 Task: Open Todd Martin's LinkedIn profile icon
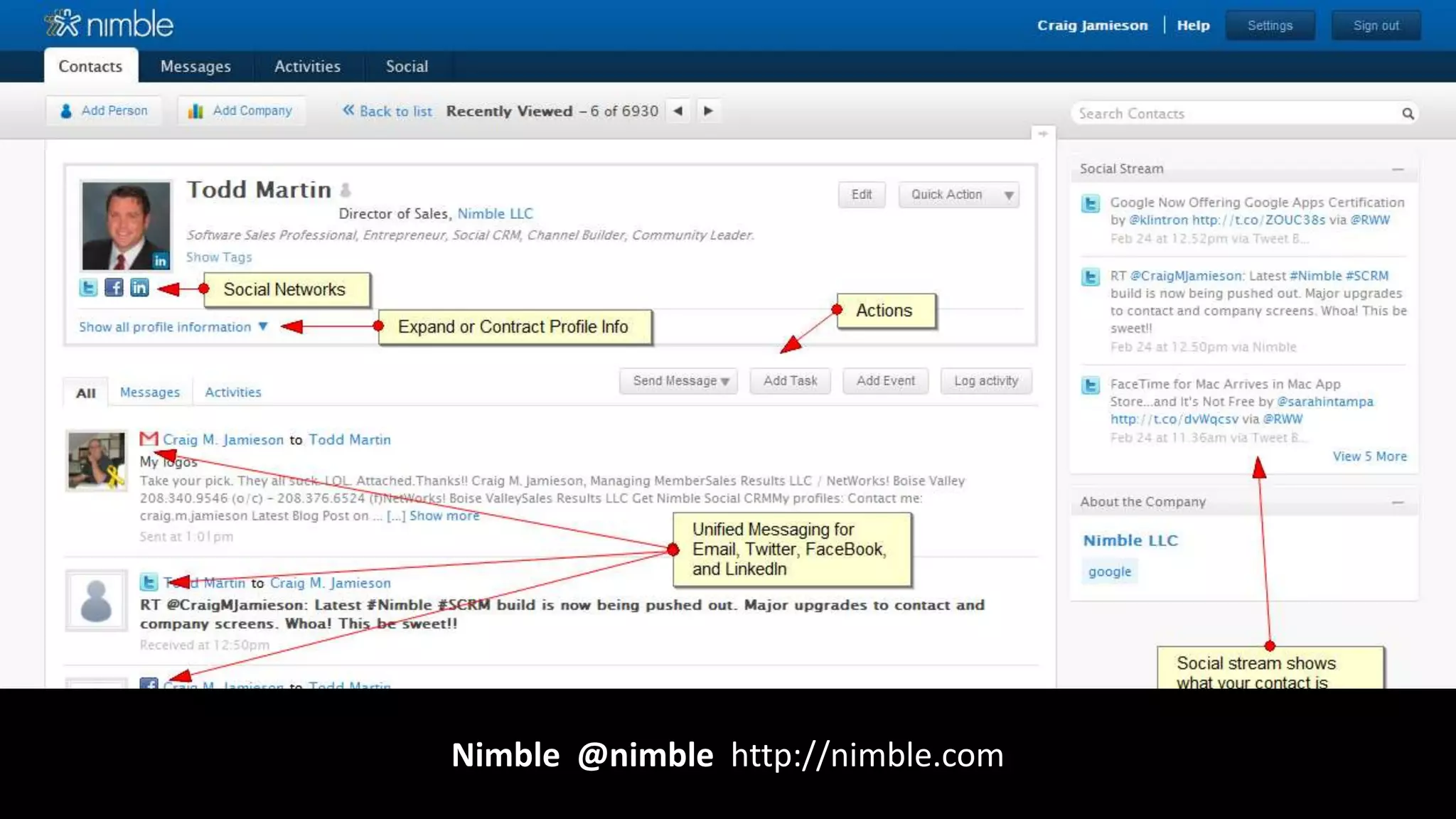pos(139,287)
